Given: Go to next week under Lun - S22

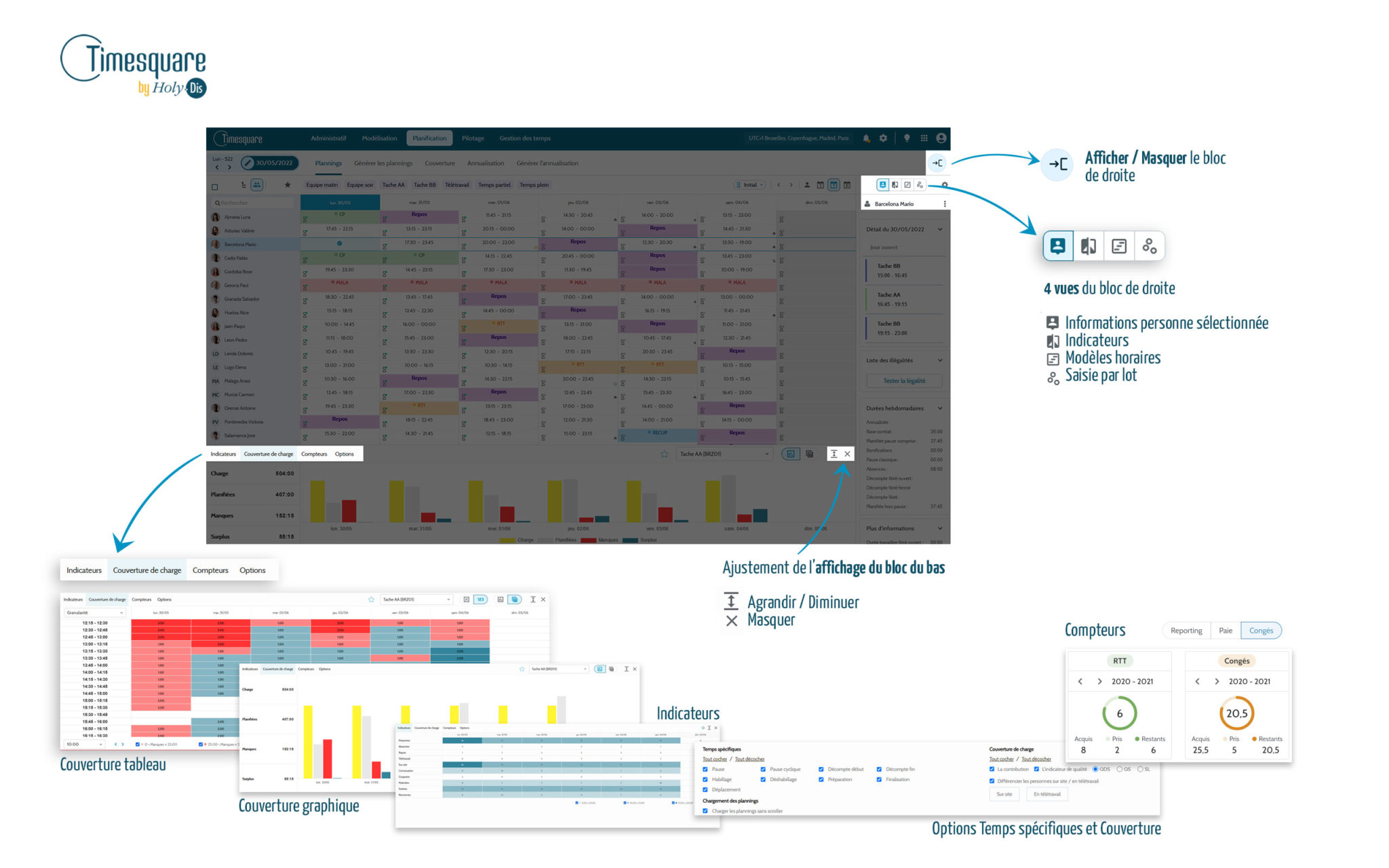Looking at the screenshot, I should tap(229, 167).
